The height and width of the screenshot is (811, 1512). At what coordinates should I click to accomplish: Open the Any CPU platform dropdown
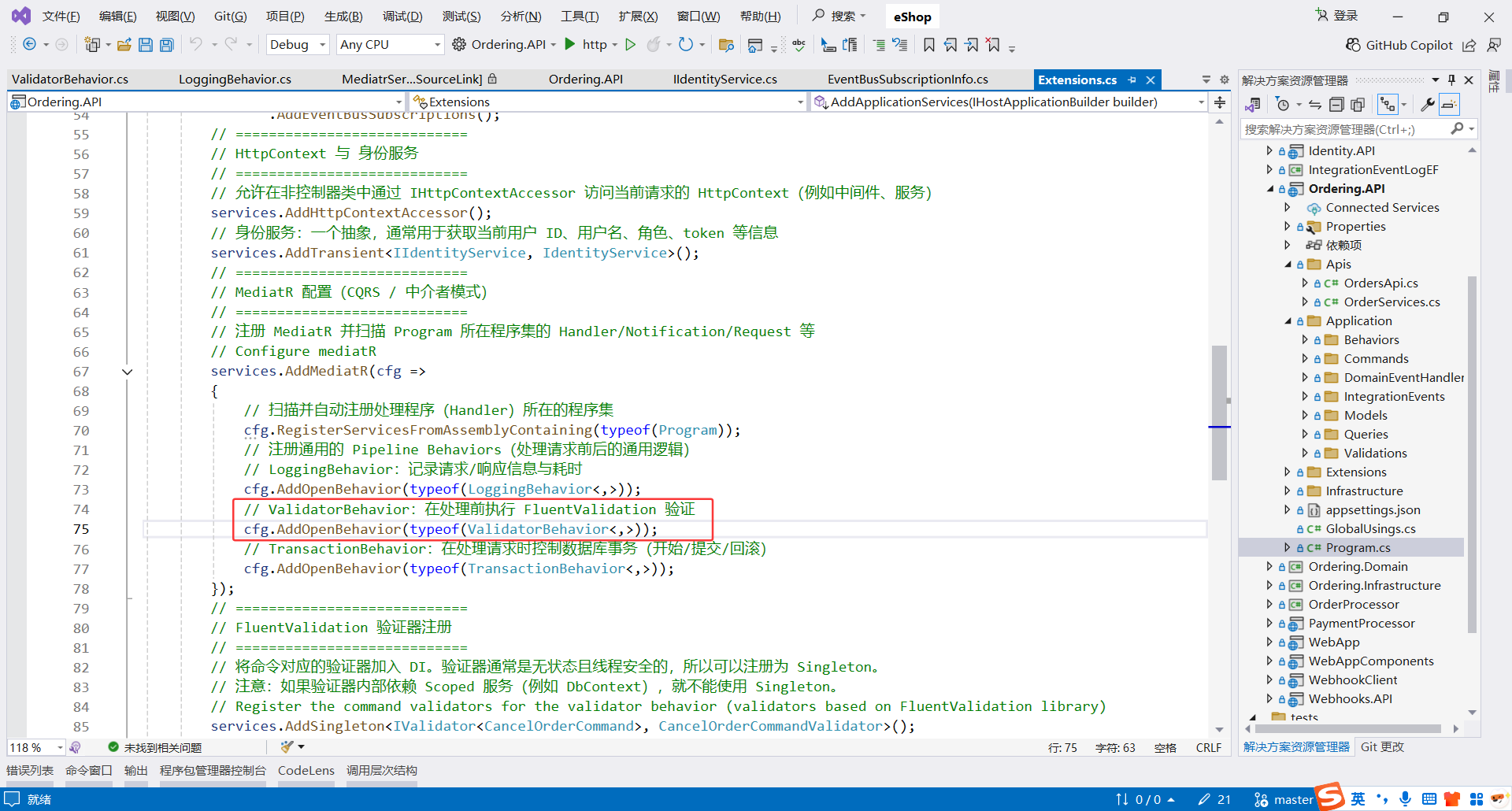[436, 44]
